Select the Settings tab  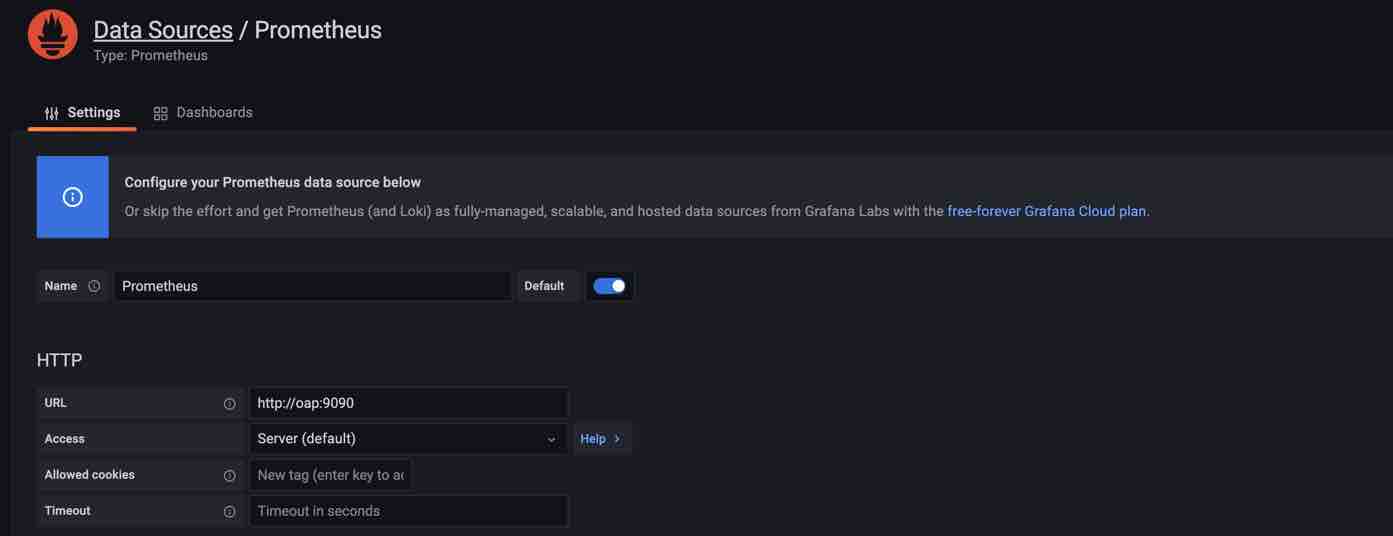pos(93,112)
